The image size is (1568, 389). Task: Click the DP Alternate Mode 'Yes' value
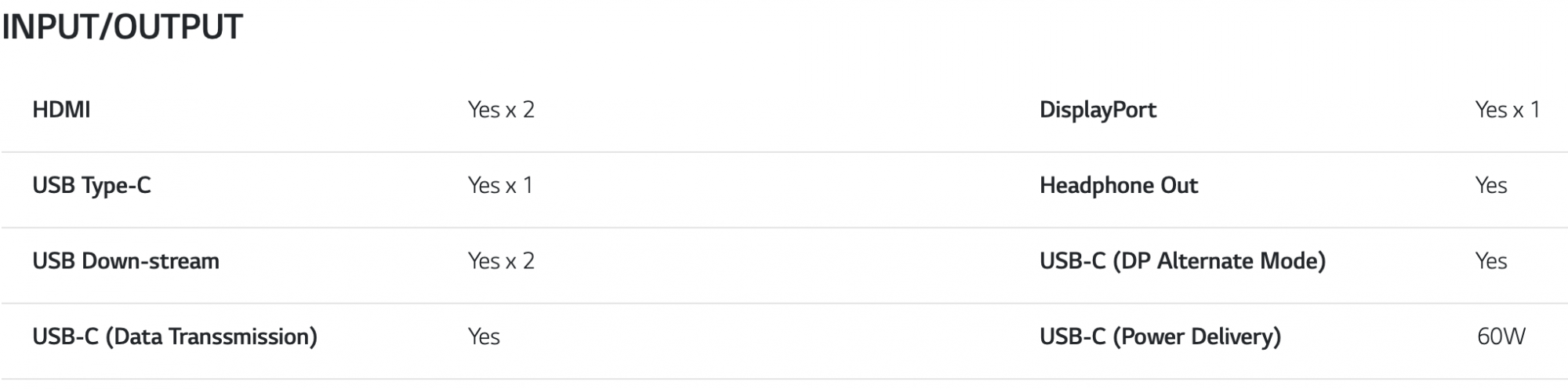pos(1491,261)
